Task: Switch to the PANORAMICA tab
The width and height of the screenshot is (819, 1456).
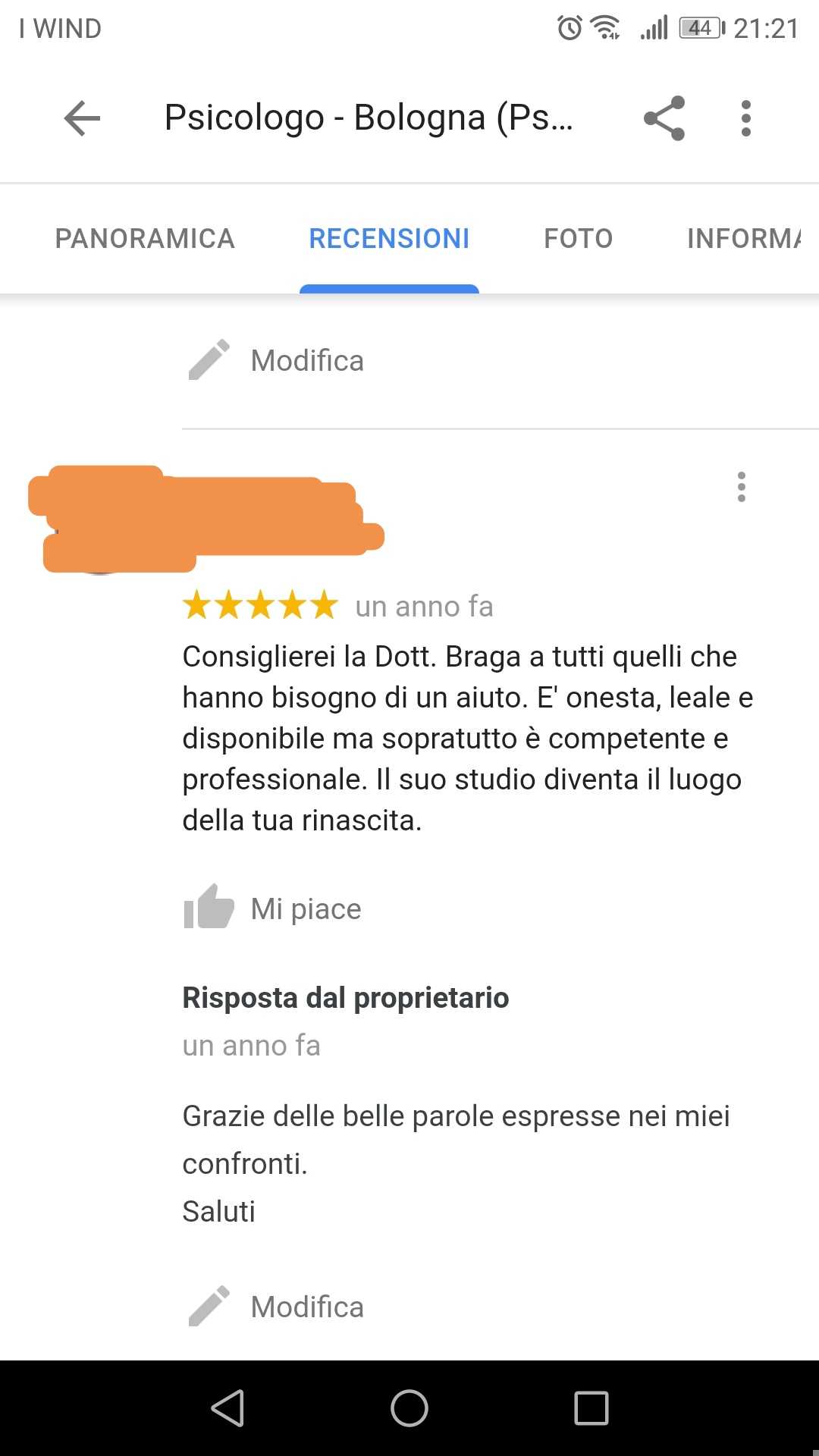Action: click(145, 238)
